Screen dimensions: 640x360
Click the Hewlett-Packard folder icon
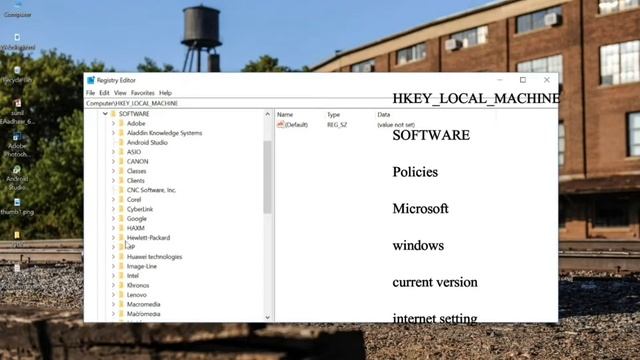tap(121, 237)
